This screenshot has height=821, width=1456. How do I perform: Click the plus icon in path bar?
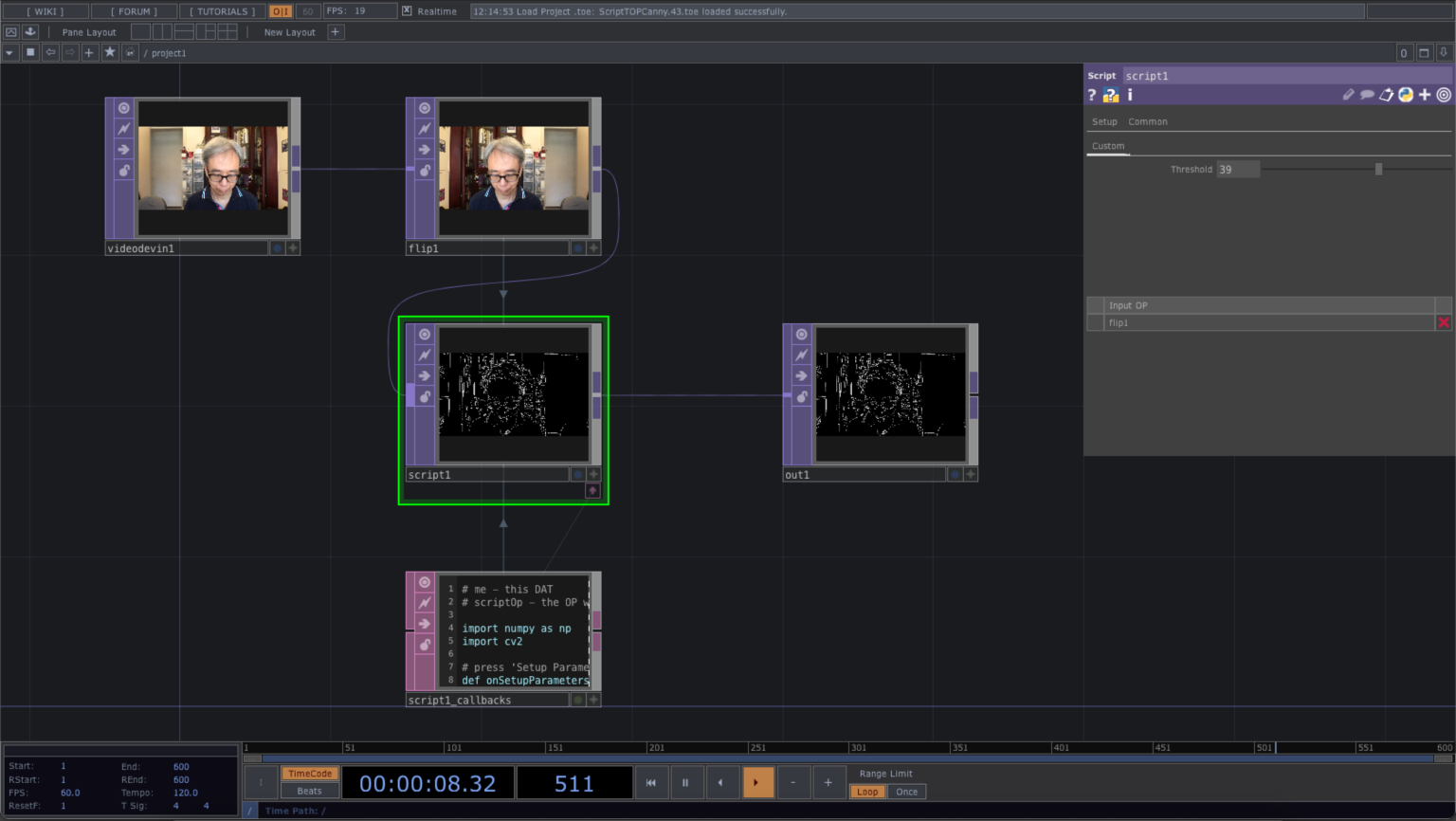click(89, 52)
